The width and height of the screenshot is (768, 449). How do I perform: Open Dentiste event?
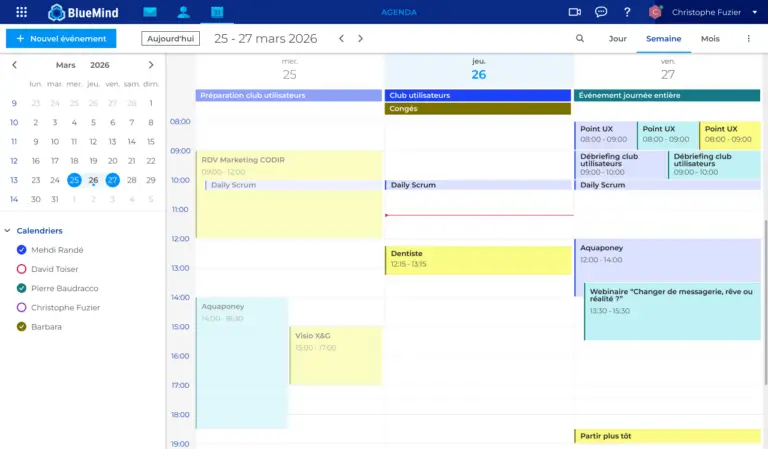pos(478,260)
